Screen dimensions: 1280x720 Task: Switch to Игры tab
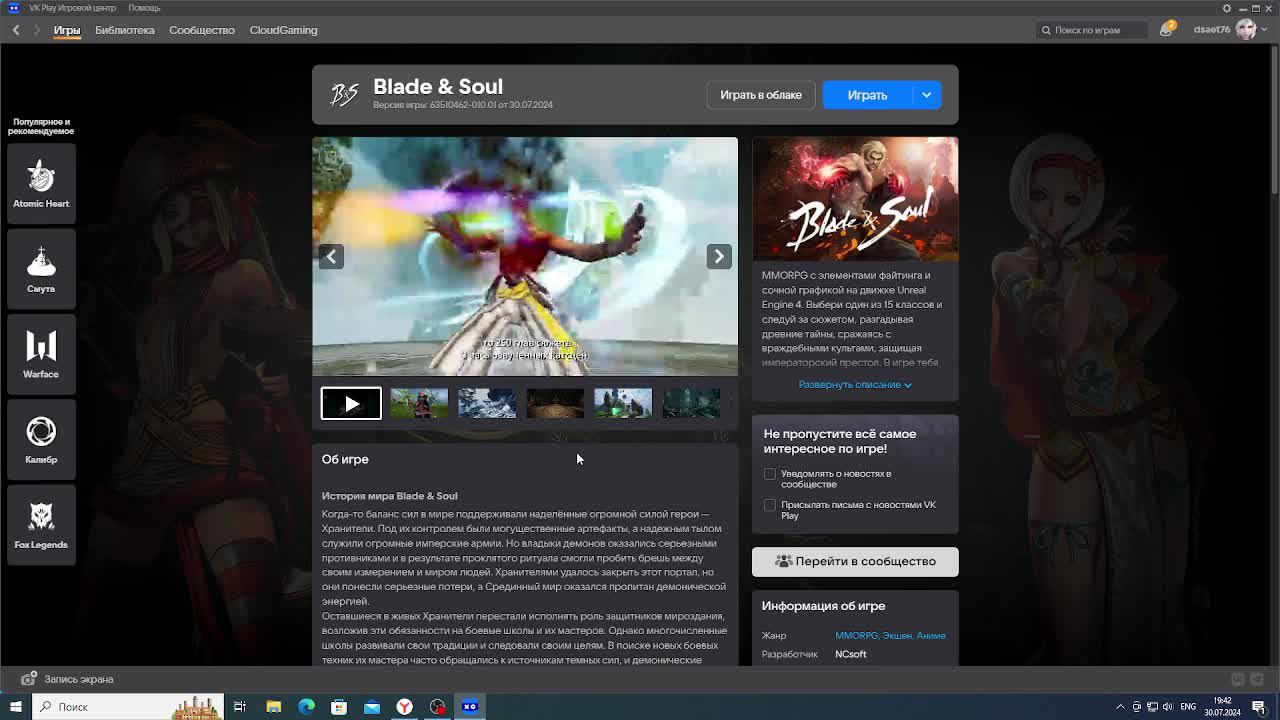(x=67, y=30)
